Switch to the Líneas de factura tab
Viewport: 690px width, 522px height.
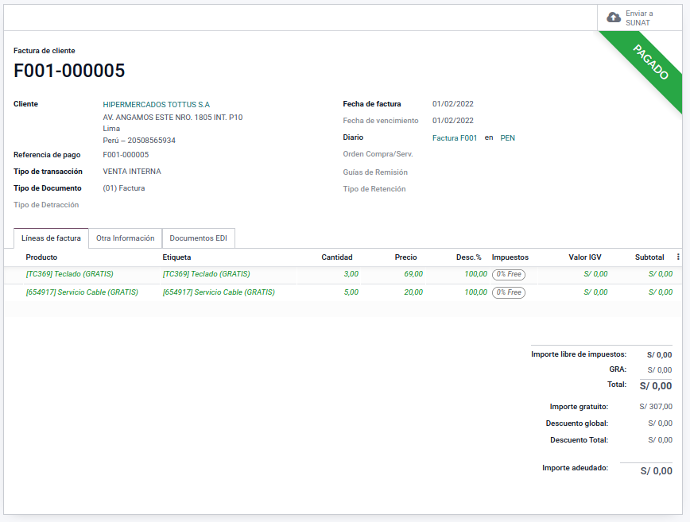coord(51,238)
